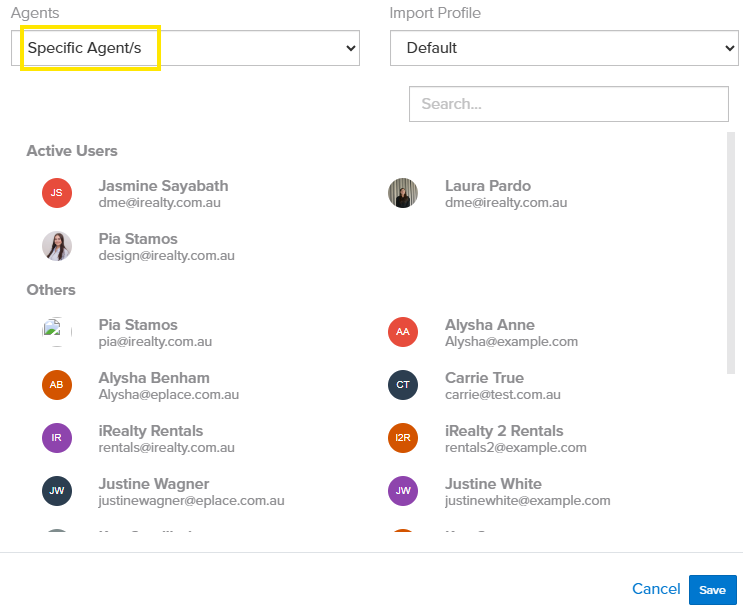
Task: Select Pia Stamos pia@irealty.com.au under Others
Action: tap(138, 325)
